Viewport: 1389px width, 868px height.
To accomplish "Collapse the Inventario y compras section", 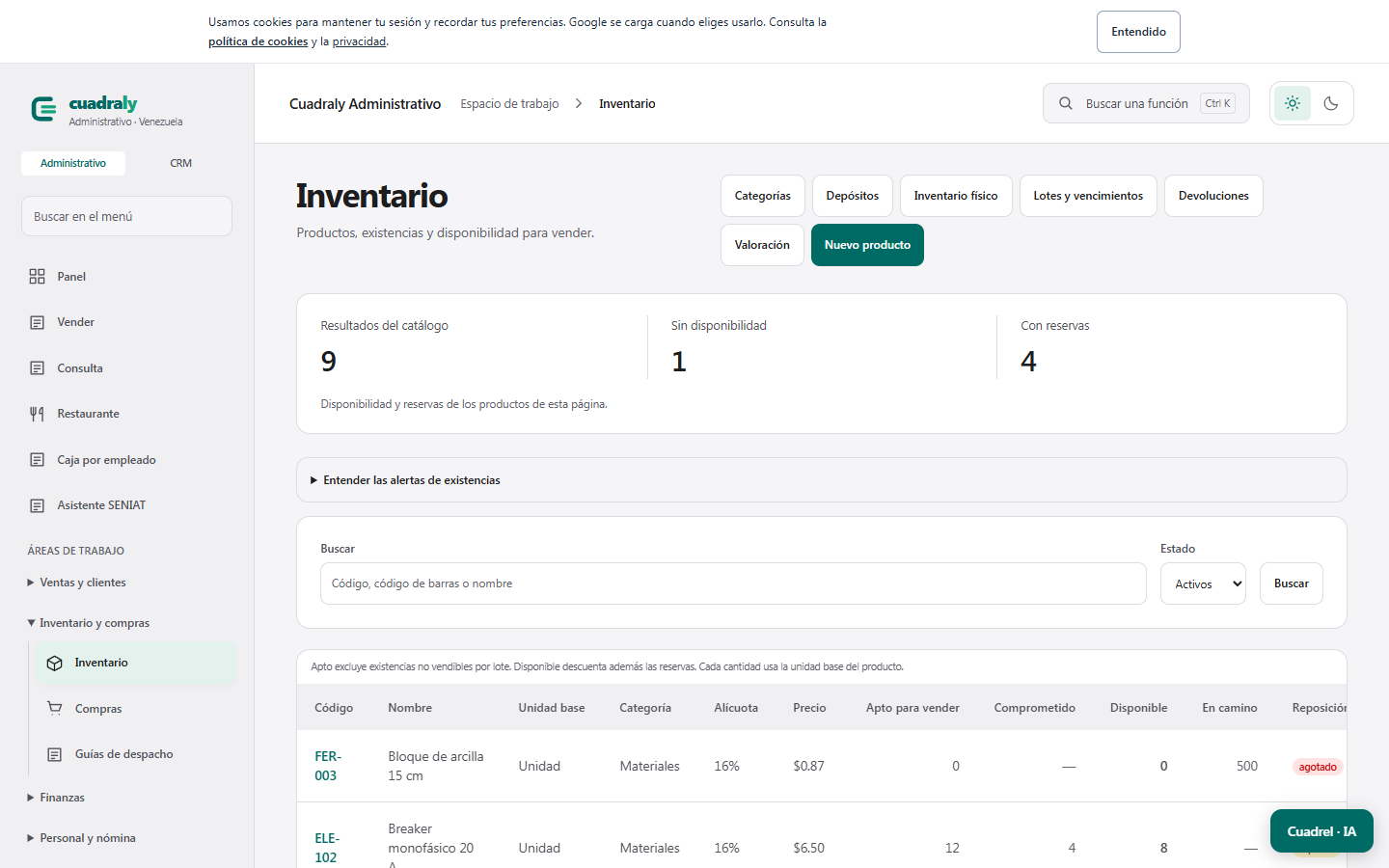I will (x=88, y=623).
